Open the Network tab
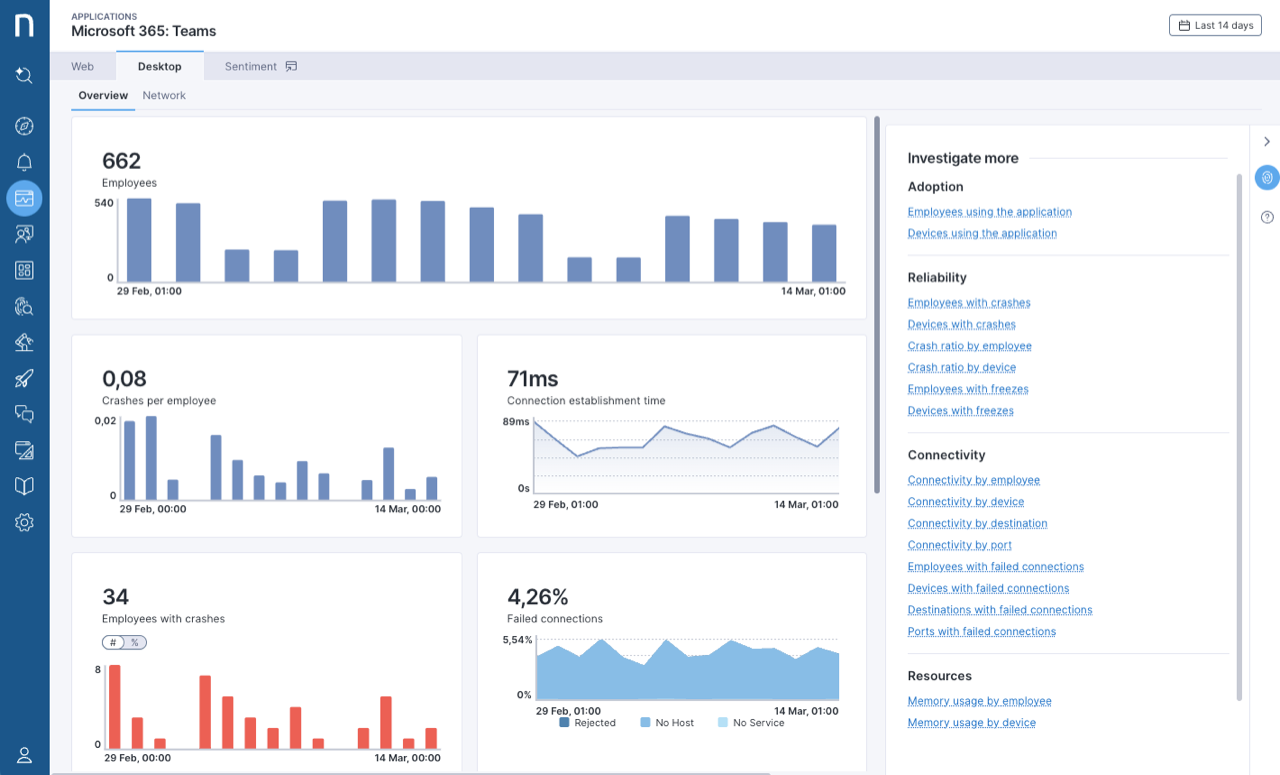Viewport: 1280px width, 775px height. click(164, 95)
